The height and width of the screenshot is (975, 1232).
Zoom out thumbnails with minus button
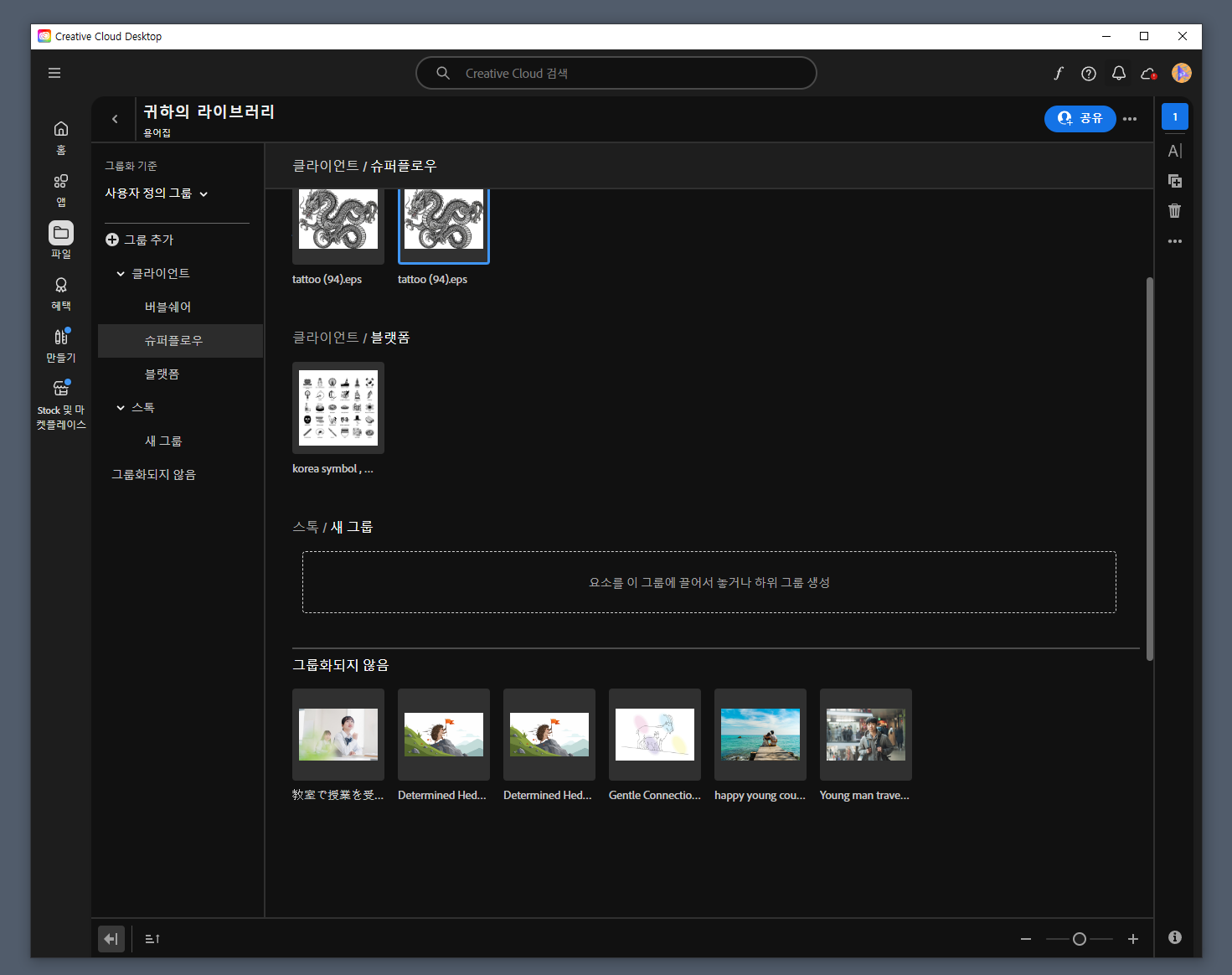(x=1026, y=939)
